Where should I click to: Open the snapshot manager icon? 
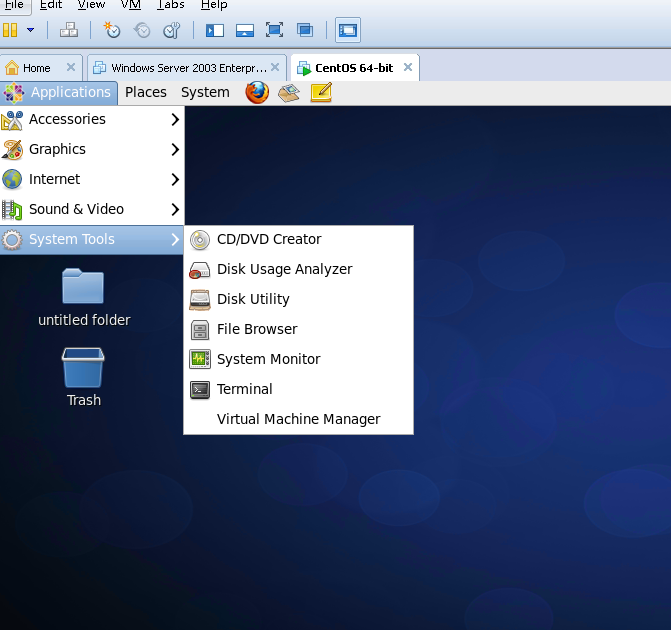(171, 30)
